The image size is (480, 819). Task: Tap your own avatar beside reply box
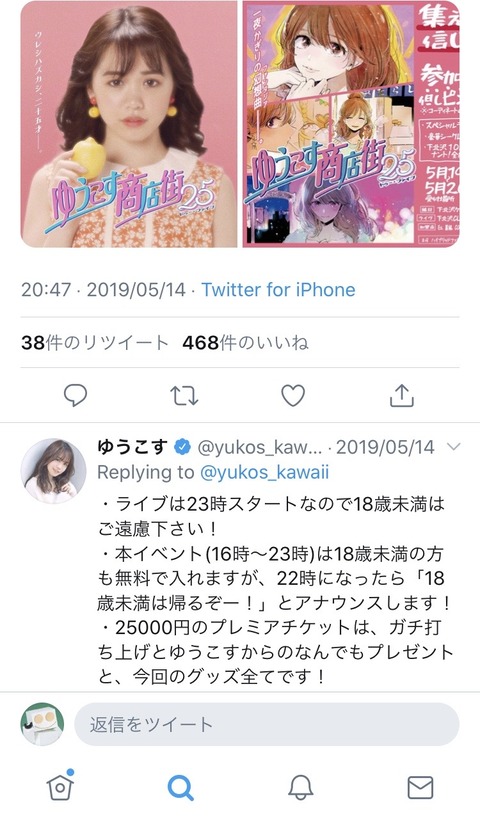click(42, 724)
